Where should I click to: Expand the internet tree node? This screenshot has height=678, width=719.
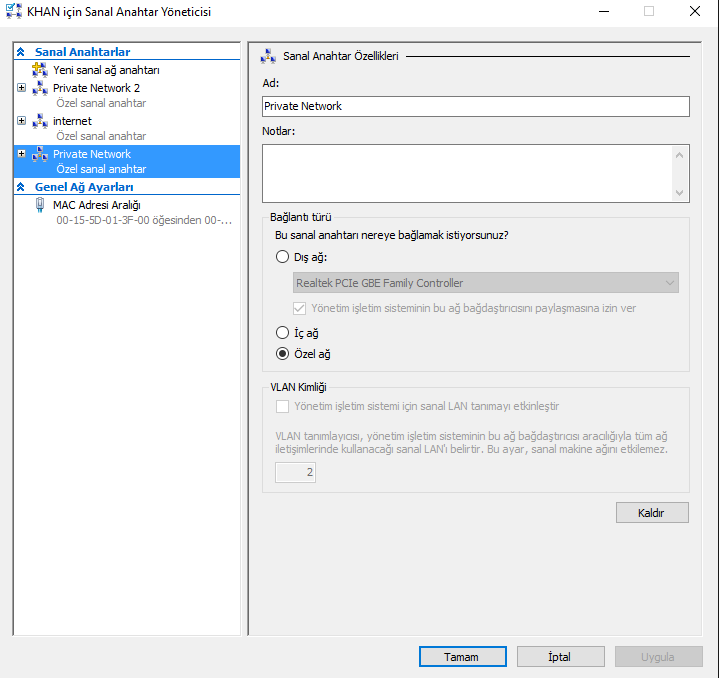(x=22, y=121)
